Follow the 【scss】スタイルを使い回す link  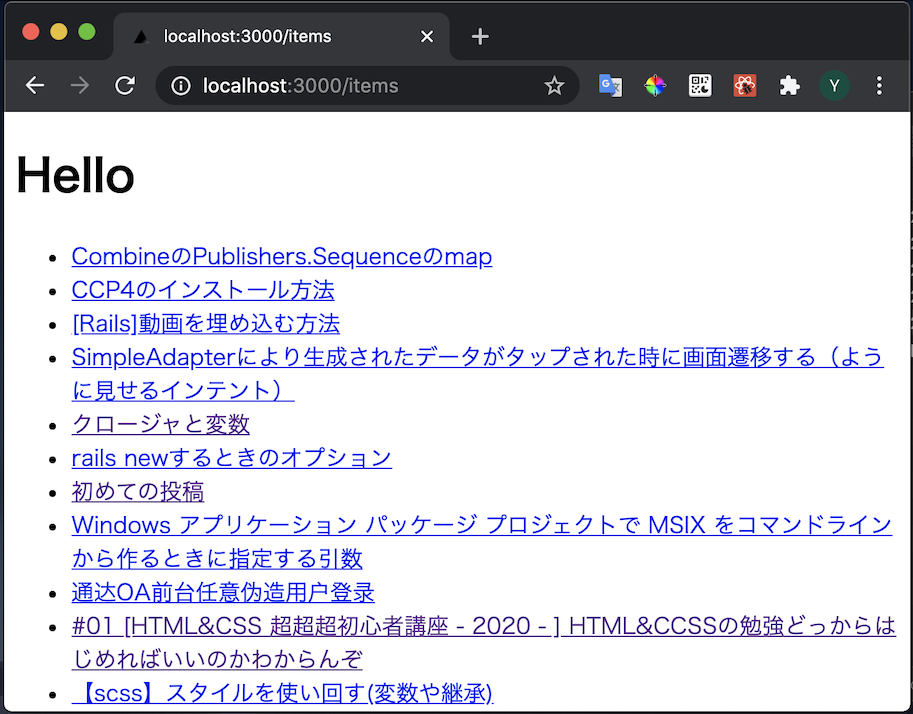(x=282, y=693)
